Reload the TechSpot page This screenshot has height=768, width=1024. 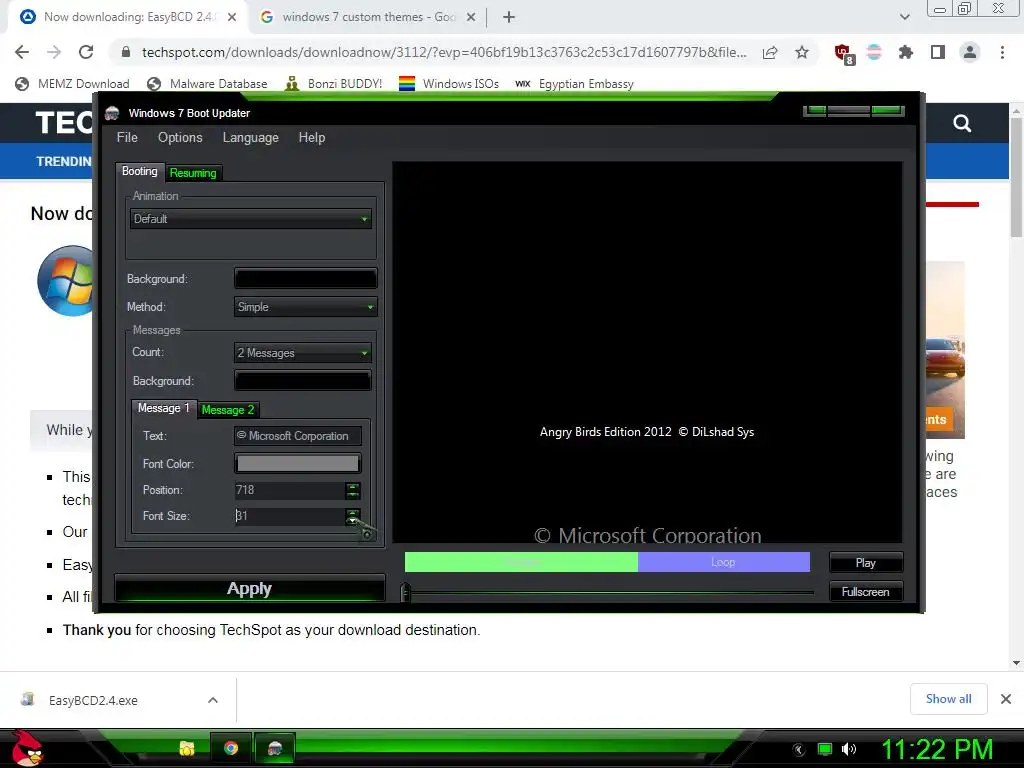coord(86,52)
